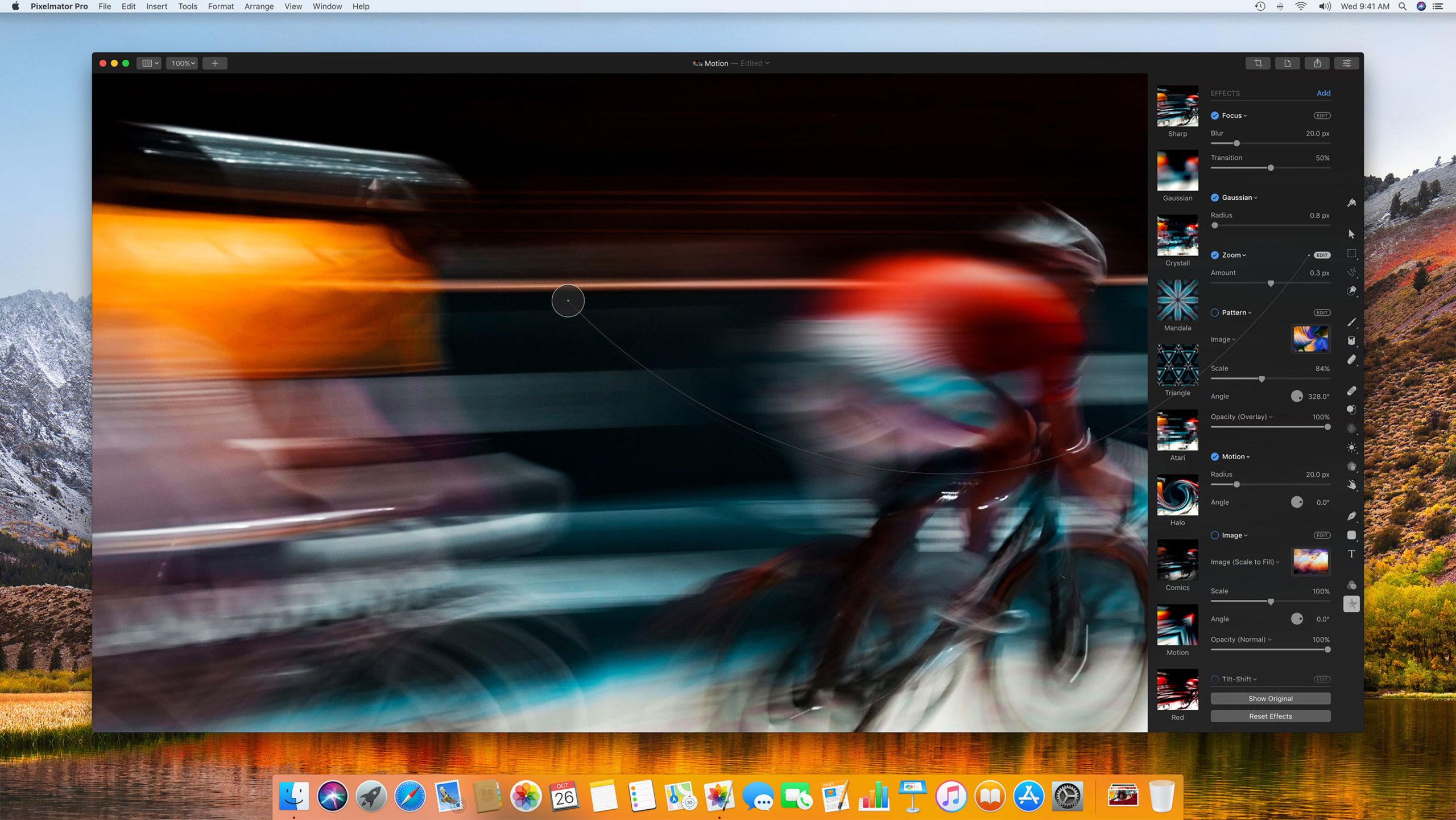The image size is (1456, 820).
Task: Enable the Pattern effect checkbox
Action: pos(1215,312)
